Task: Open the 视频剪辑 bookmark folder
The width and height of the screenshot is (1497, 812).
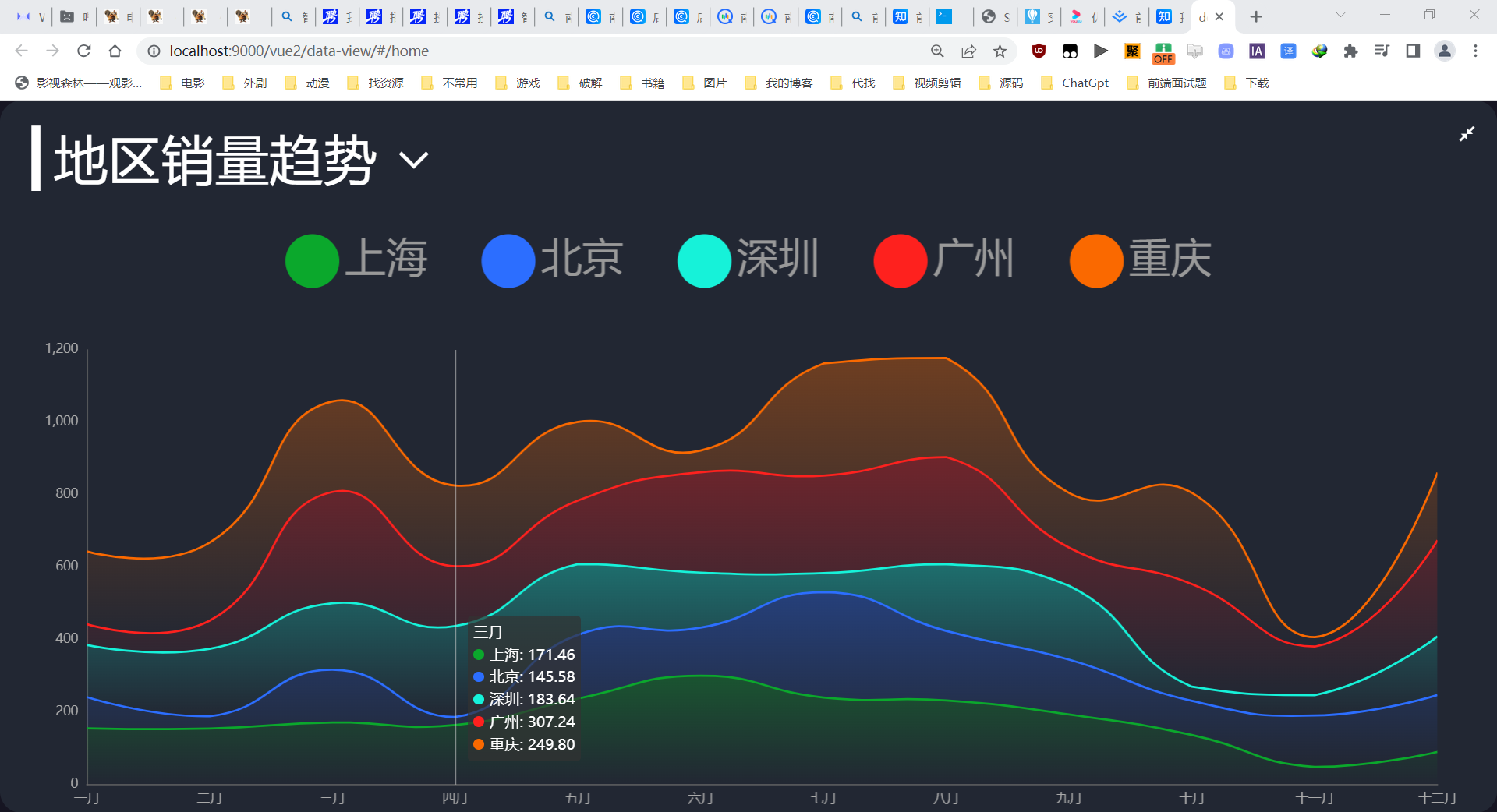Action: pos(927,83)
